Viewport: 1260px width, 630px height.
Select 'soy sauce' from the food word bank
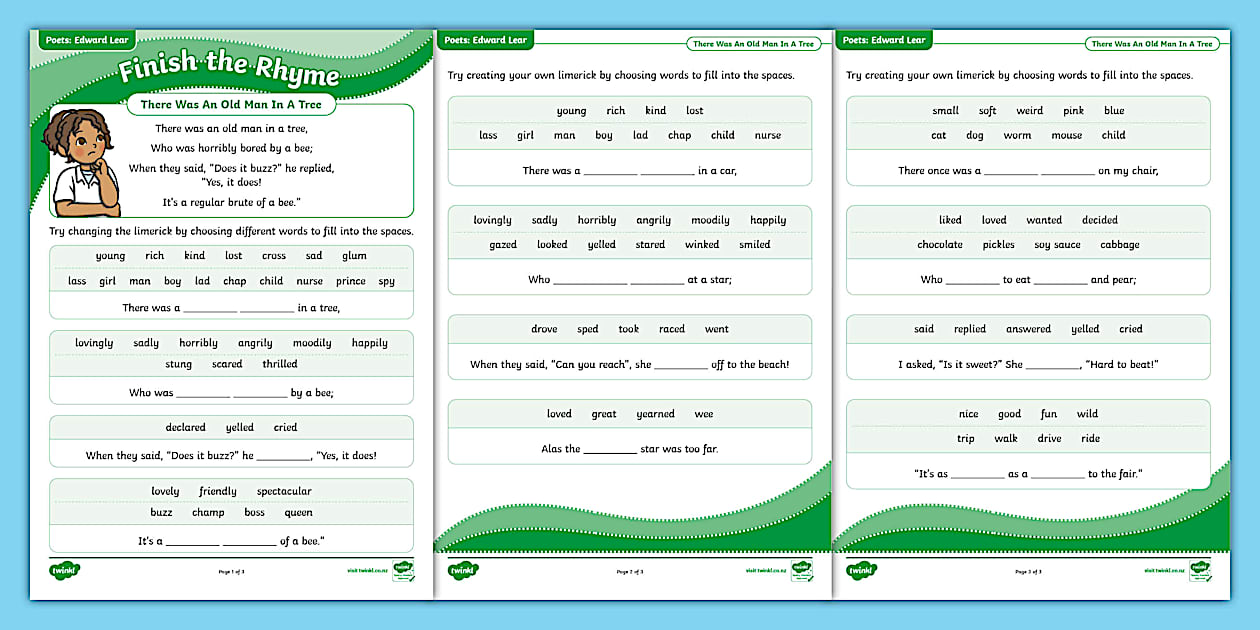pos(1058,244)
